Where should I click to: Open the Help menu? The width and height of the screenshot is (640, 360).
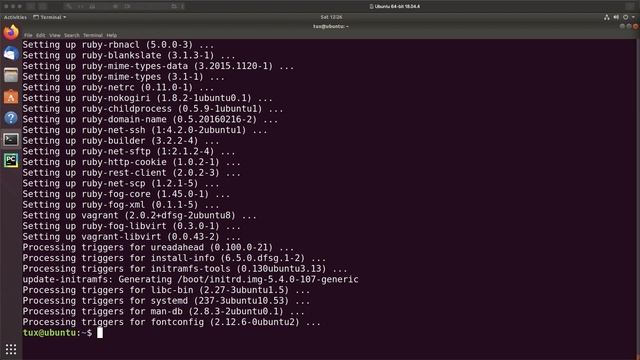pyautogui.click(x=111, y=36)
